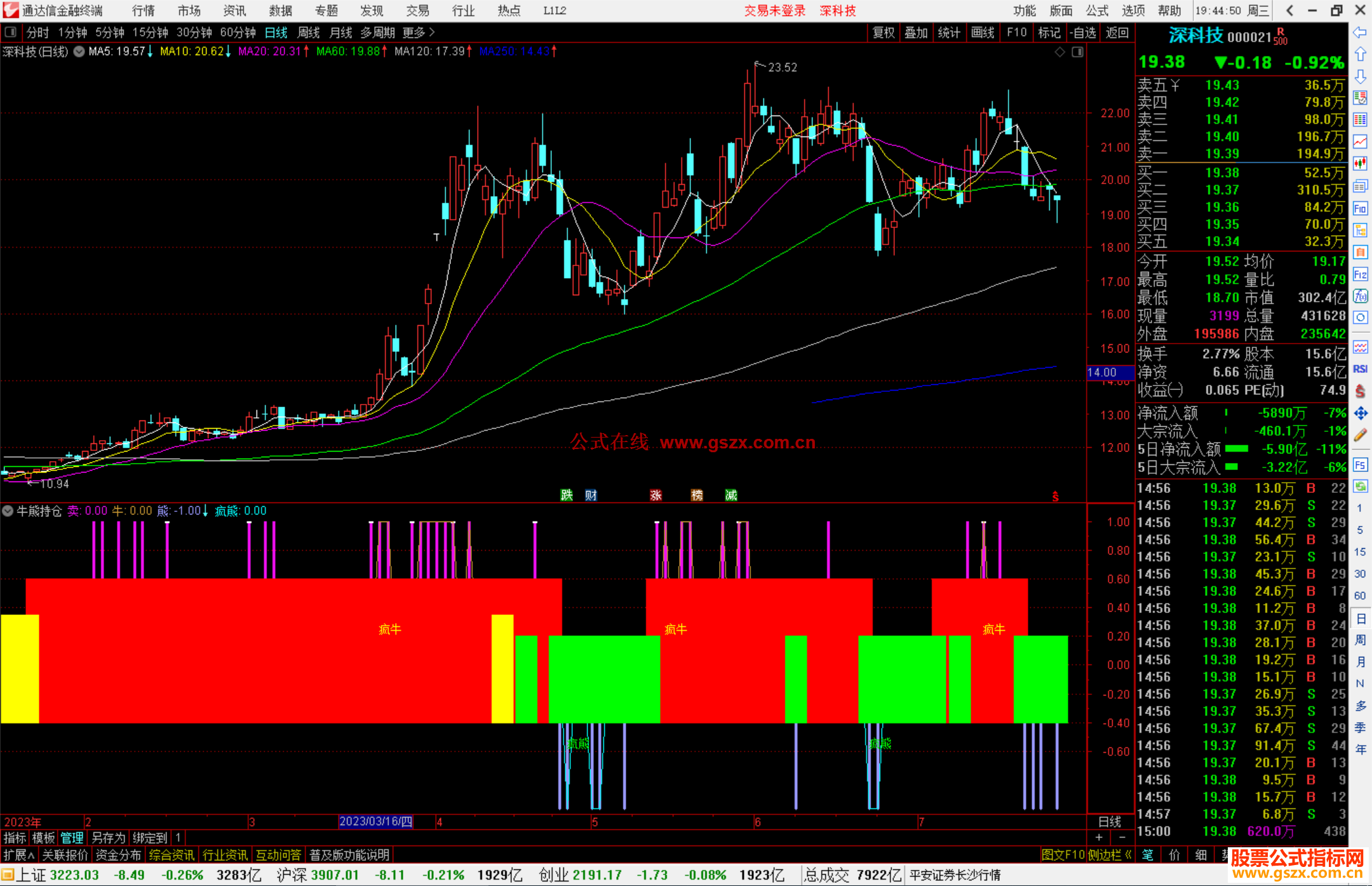Image resolution: width=1372 pixels, height=886 pixels.
Task: Click the f(x) formula icon in sidebar
Action: click(1360, 296)
